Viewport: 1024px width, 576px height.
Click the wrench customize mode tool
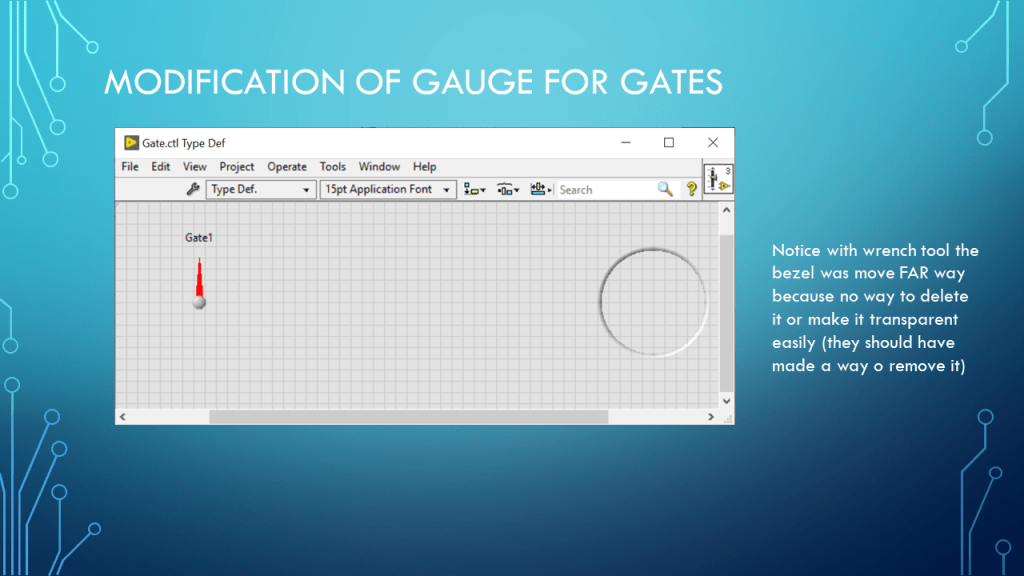coord(194,189)
